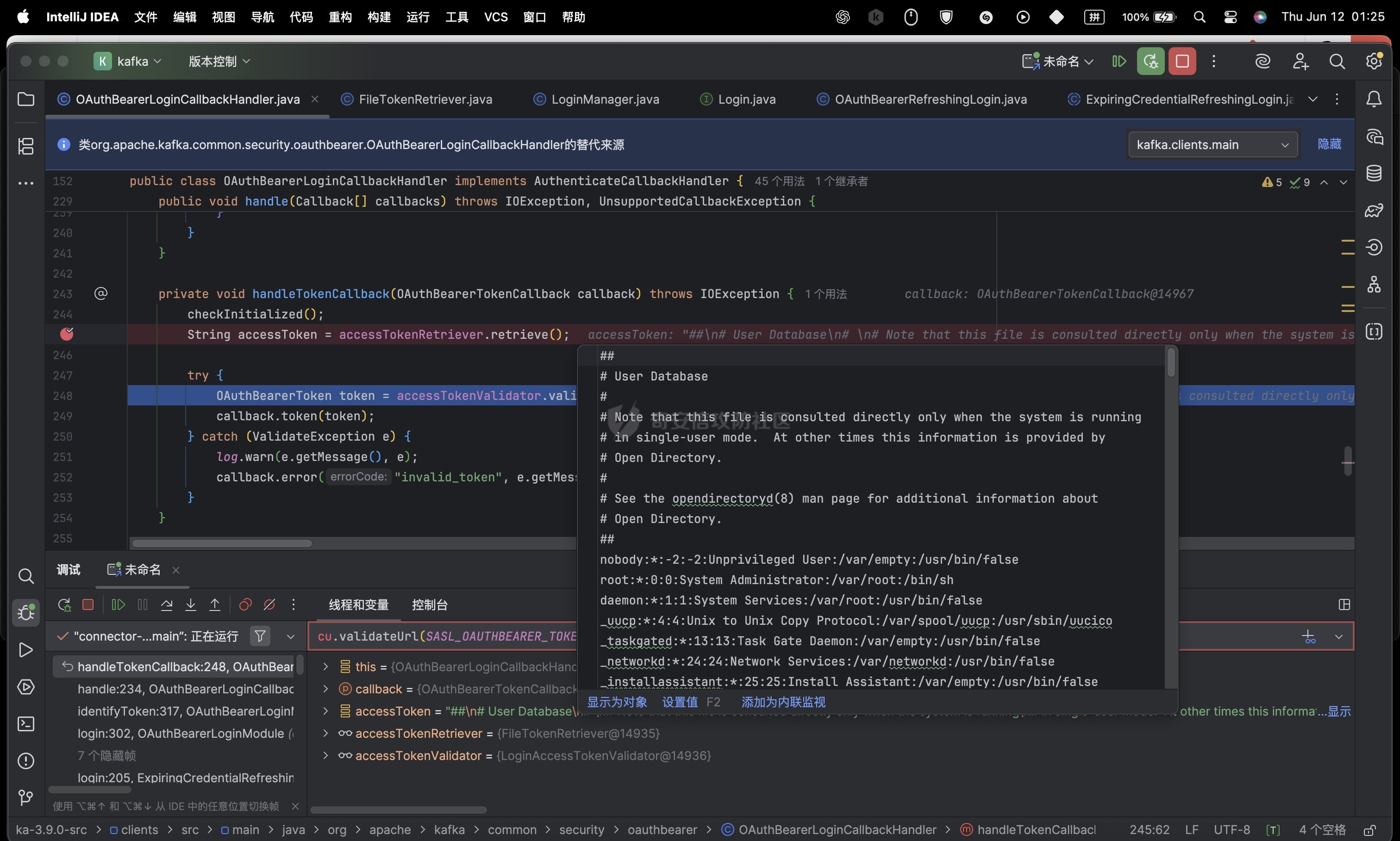Click 隐藏 link in alternative source banner
Screen dimensions: 1400x841
click(x=1329, y=144)
